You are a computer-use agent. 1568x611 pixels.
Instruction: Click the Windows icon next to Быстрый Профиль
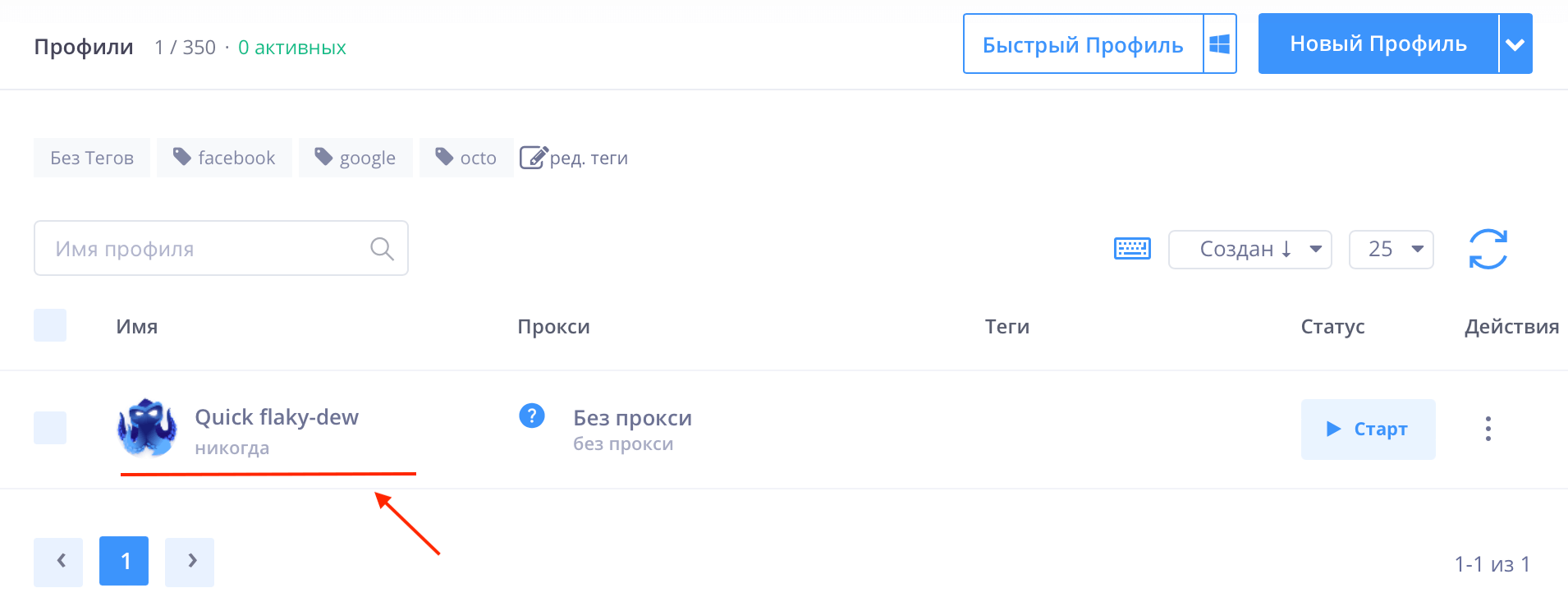pos(1220,44)
